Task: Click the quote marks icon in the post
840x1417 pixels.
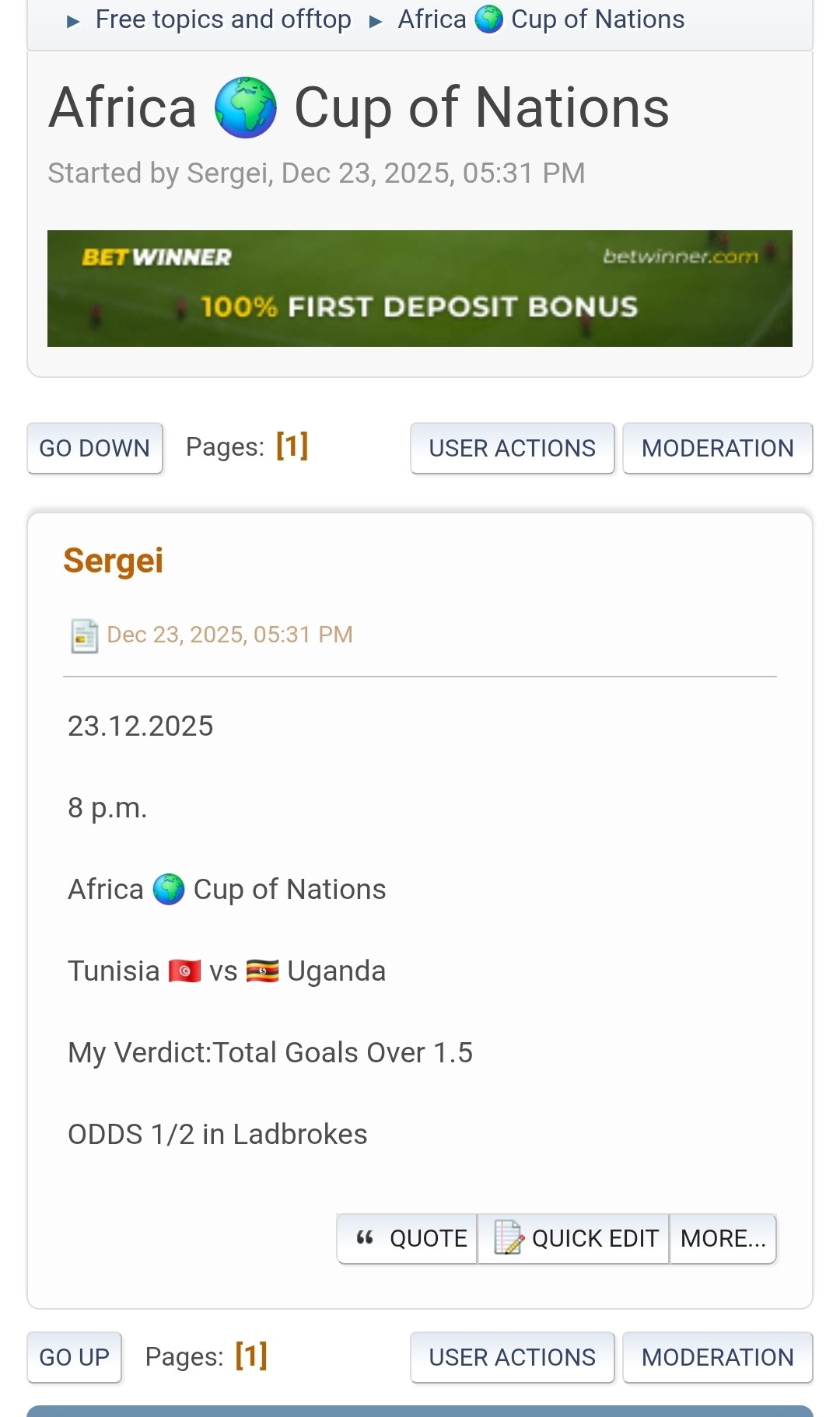Action: click(365, 1237)
